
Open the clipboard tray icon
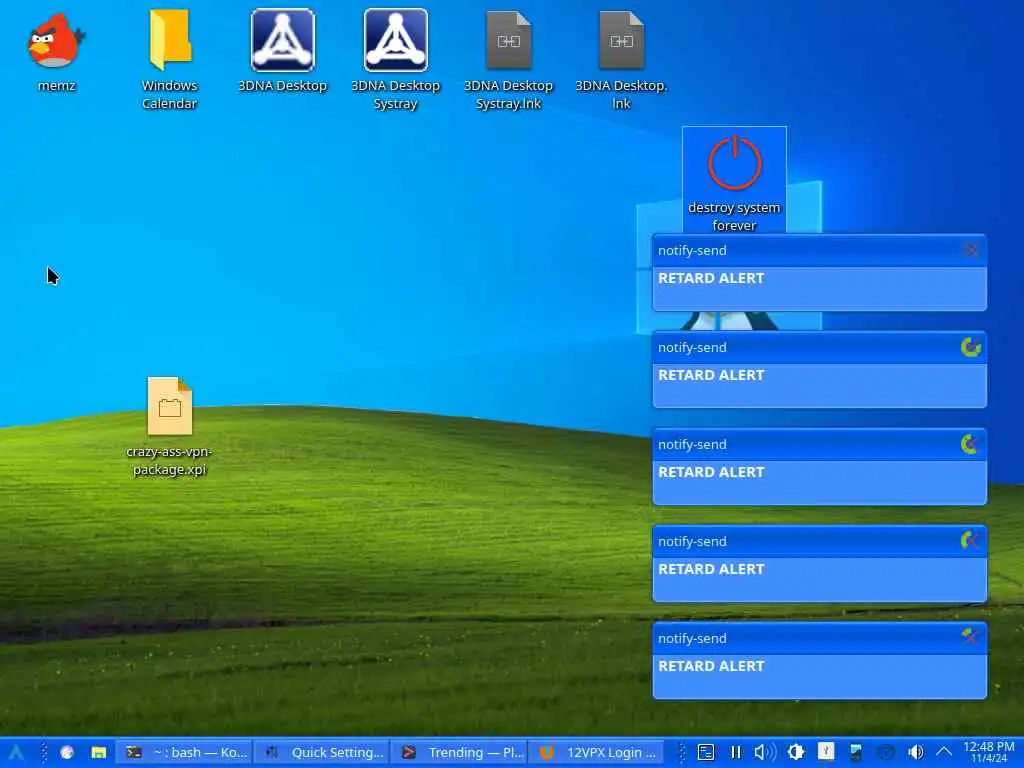(x=705, y=752)
